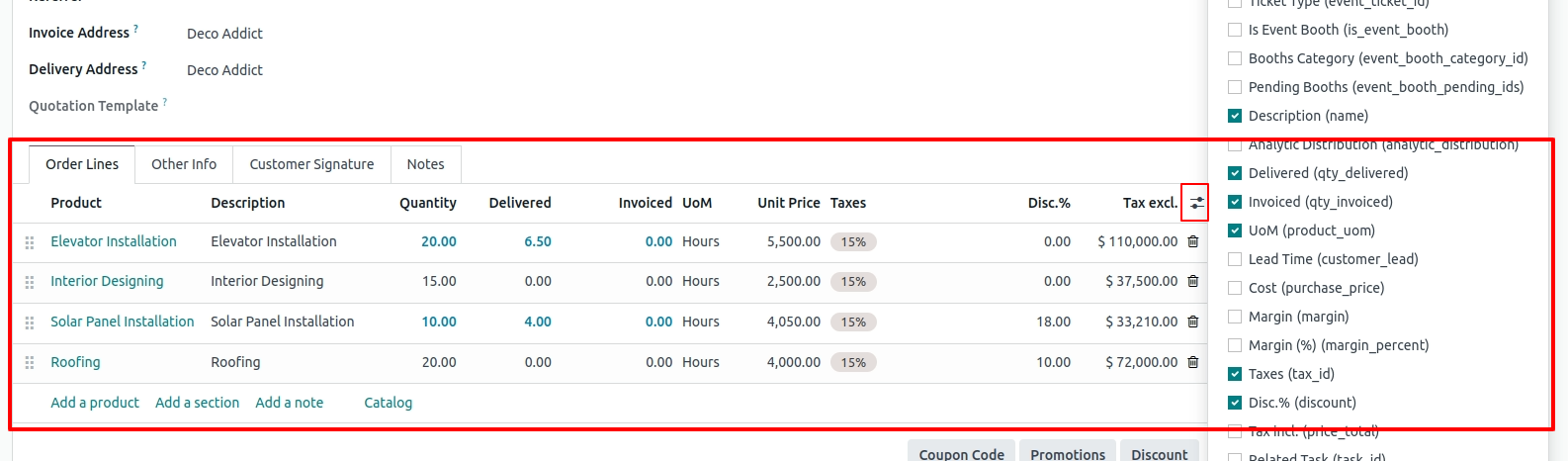Click the 15% tax tag on Roofing

coord(853,363)
